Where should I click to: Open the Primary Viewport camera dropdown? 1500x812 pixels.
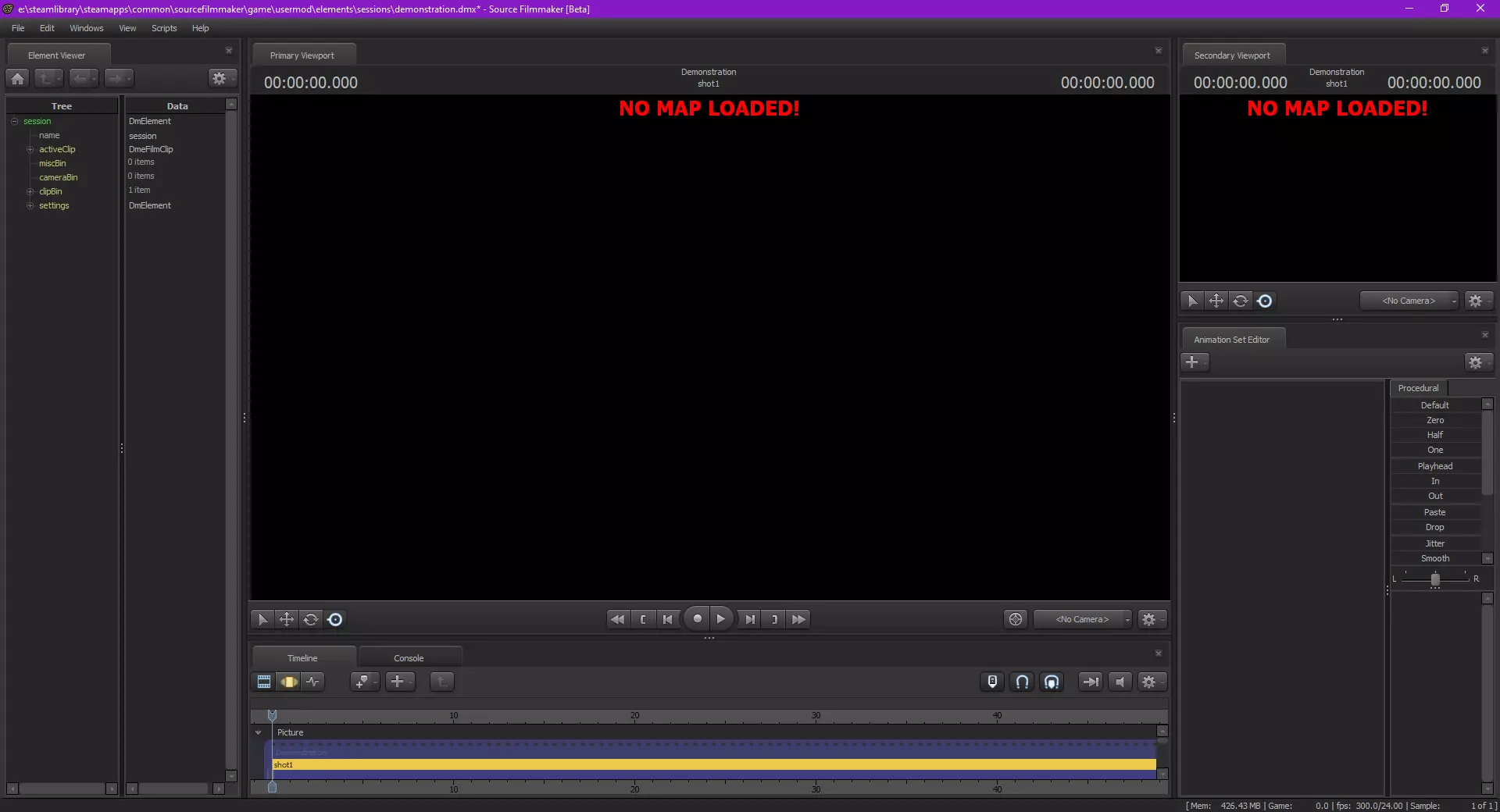click(1082, 619)
